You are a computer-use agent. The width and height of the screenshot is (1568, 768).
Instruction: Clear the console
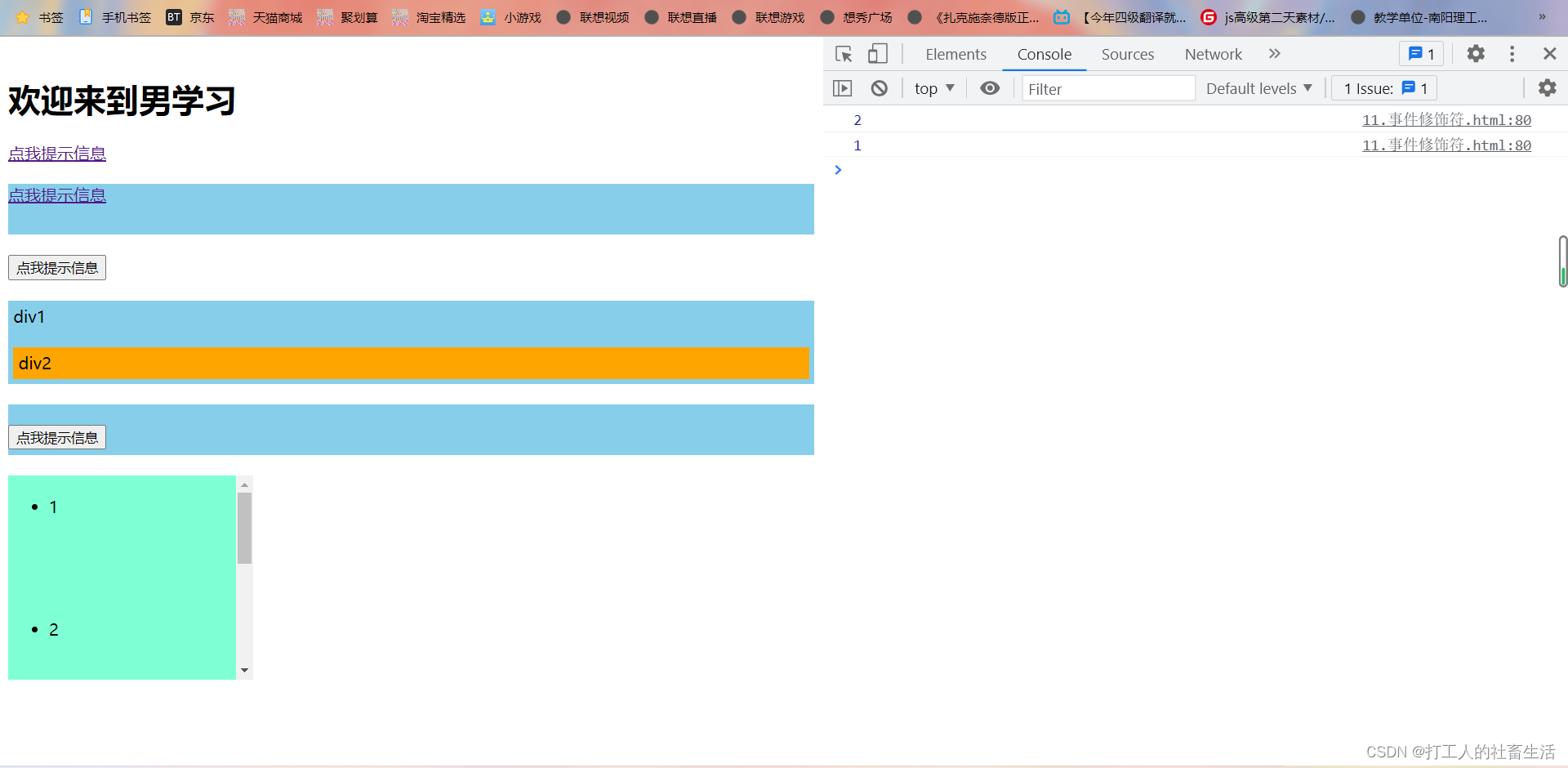point(880,88)
